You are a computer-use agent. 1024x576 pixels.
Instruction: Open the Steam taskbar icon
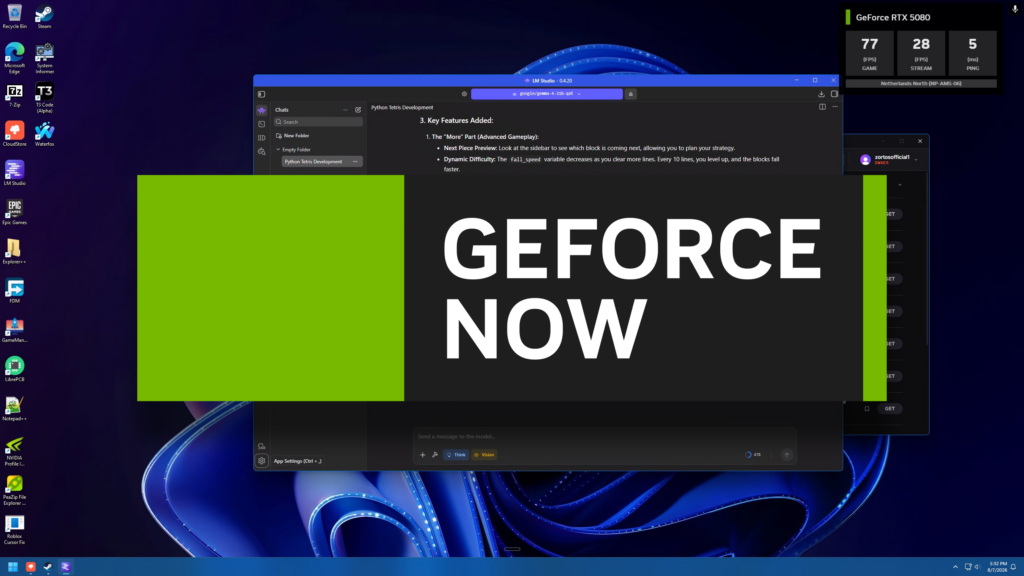coord(48,567)
